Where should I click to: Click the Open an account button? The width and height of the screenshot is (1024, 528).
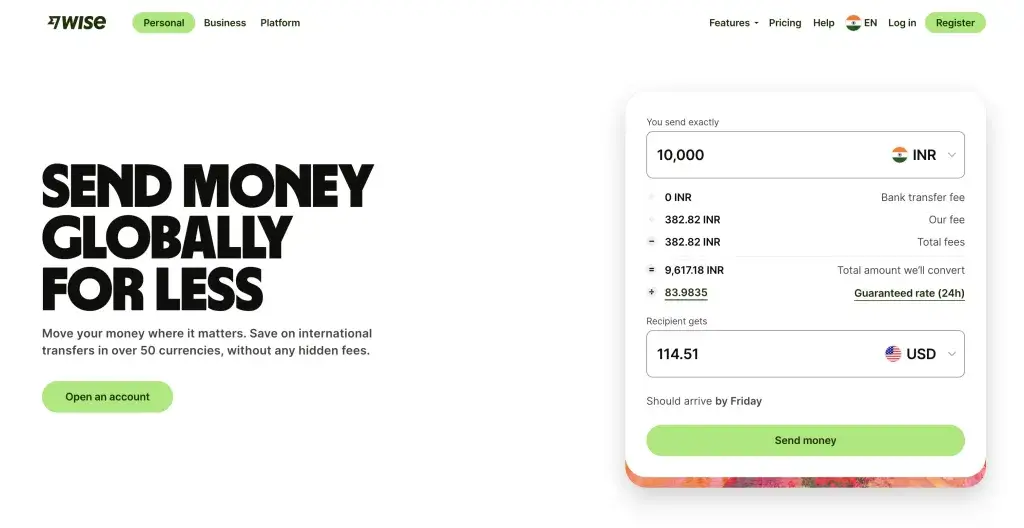pyautogui.click(x=107, y=397)
